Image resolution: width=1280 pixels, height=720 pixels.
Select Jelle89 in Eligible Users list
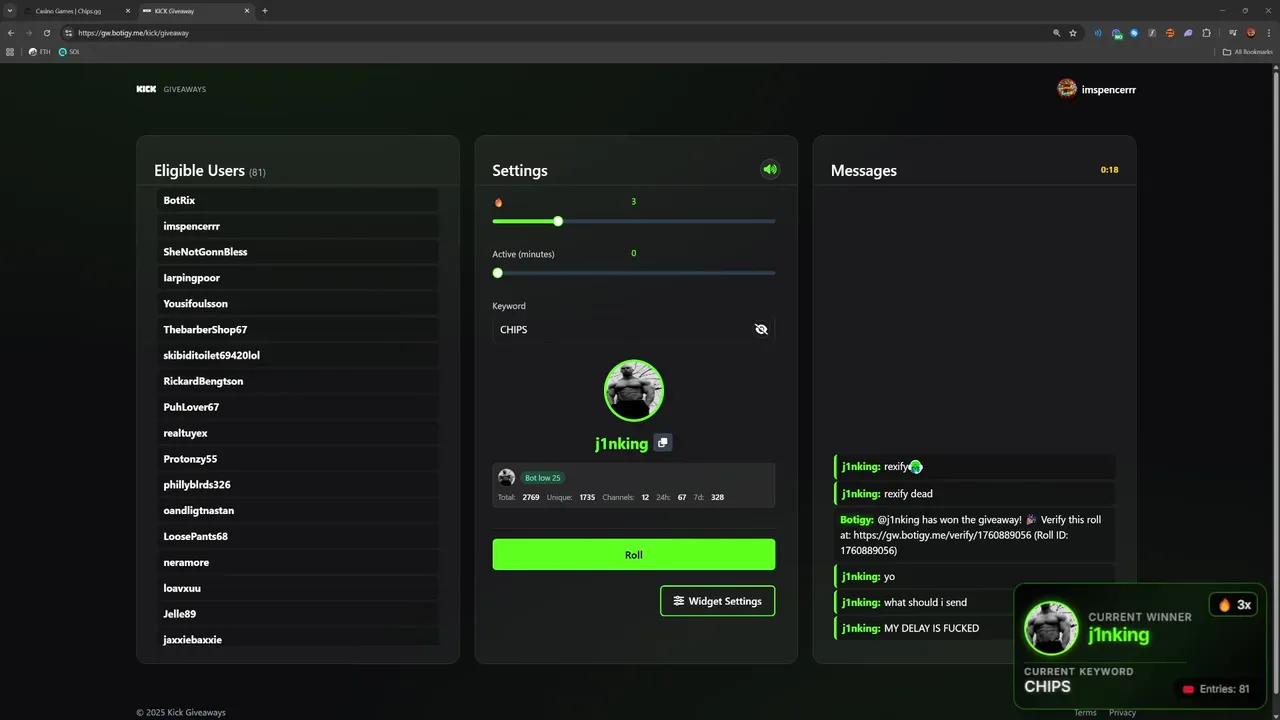297,614
